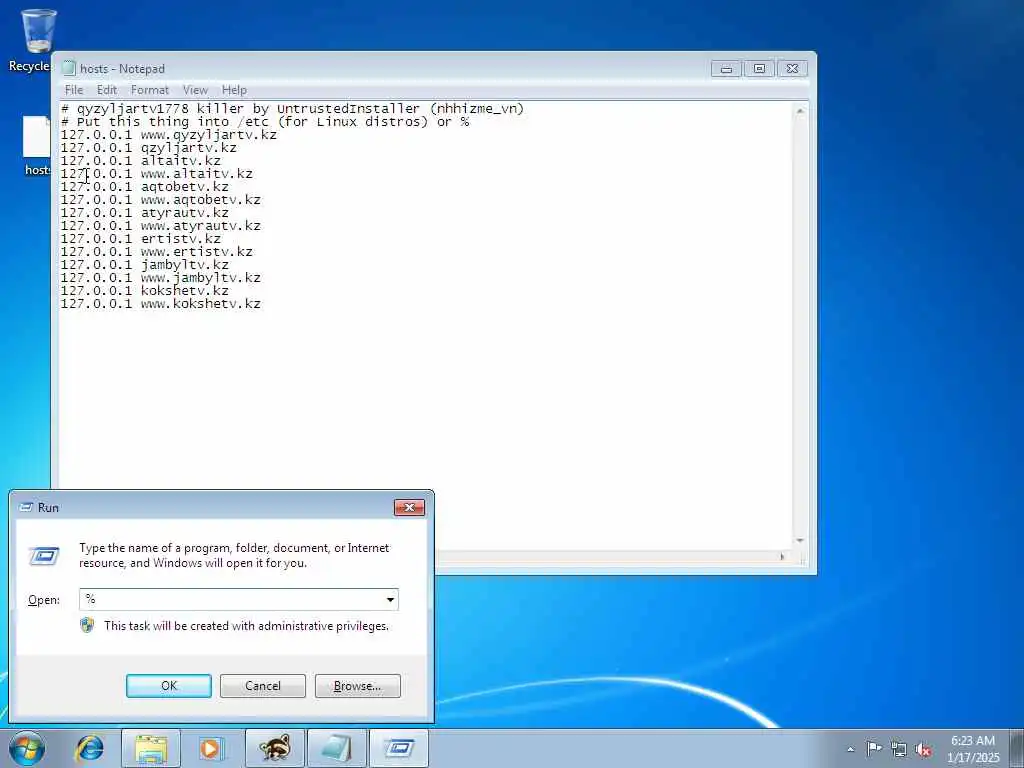Open Action Center flag in tray
Screen dimensions: 1024x768
[x=874, y=748]
